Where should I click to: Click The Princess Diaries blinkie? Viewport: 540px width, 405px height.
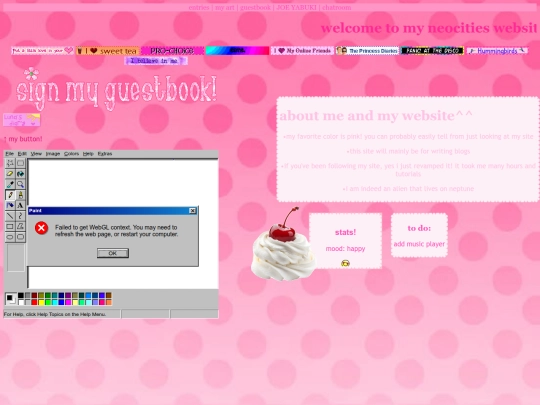point(367,51)
